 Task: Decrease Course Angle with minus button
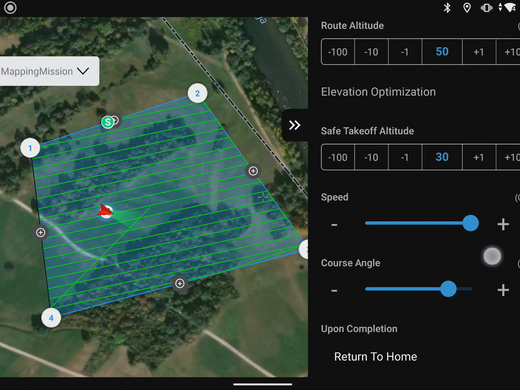(x=334, y=290)
